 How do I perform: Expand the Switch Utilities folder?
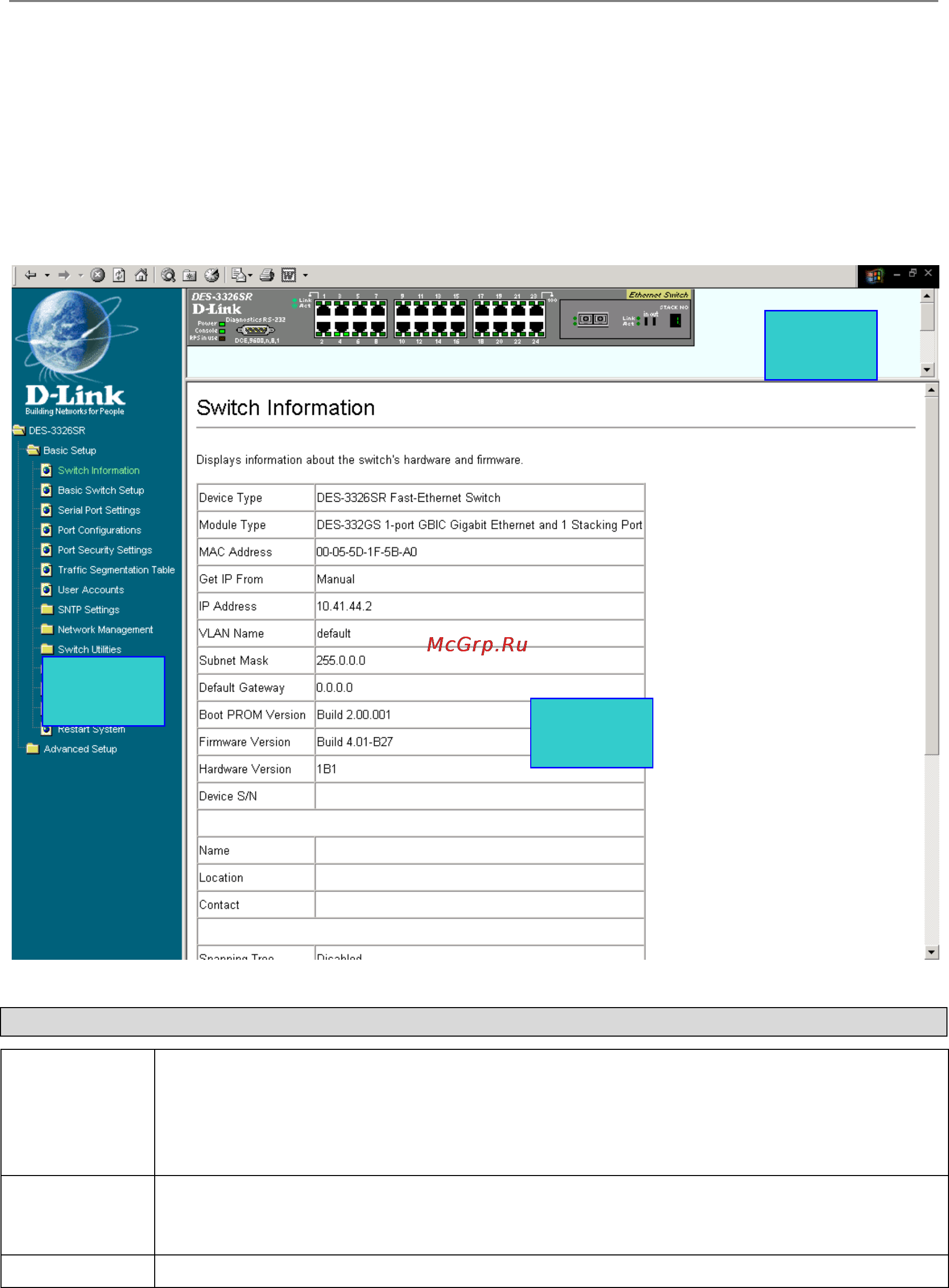pyautogui.click(x=47, y=649)
